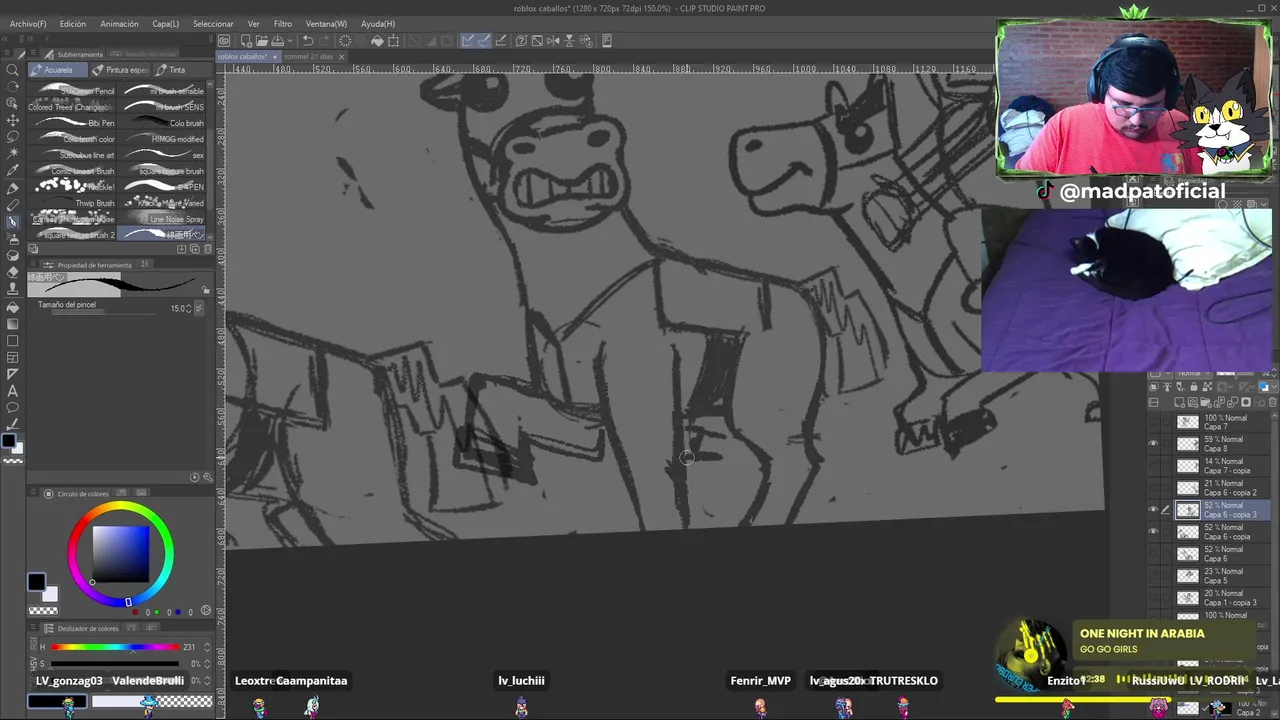Select the Fill bucket tool
This screenshot has height=720, width=1280.
tap(13, 307)
